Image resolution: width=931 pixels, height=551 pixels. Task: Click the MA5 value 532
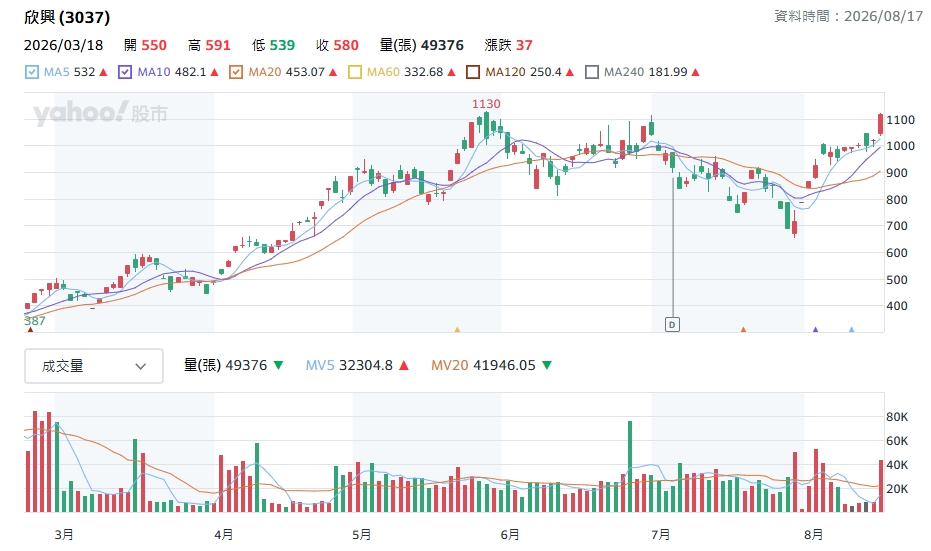84,72
